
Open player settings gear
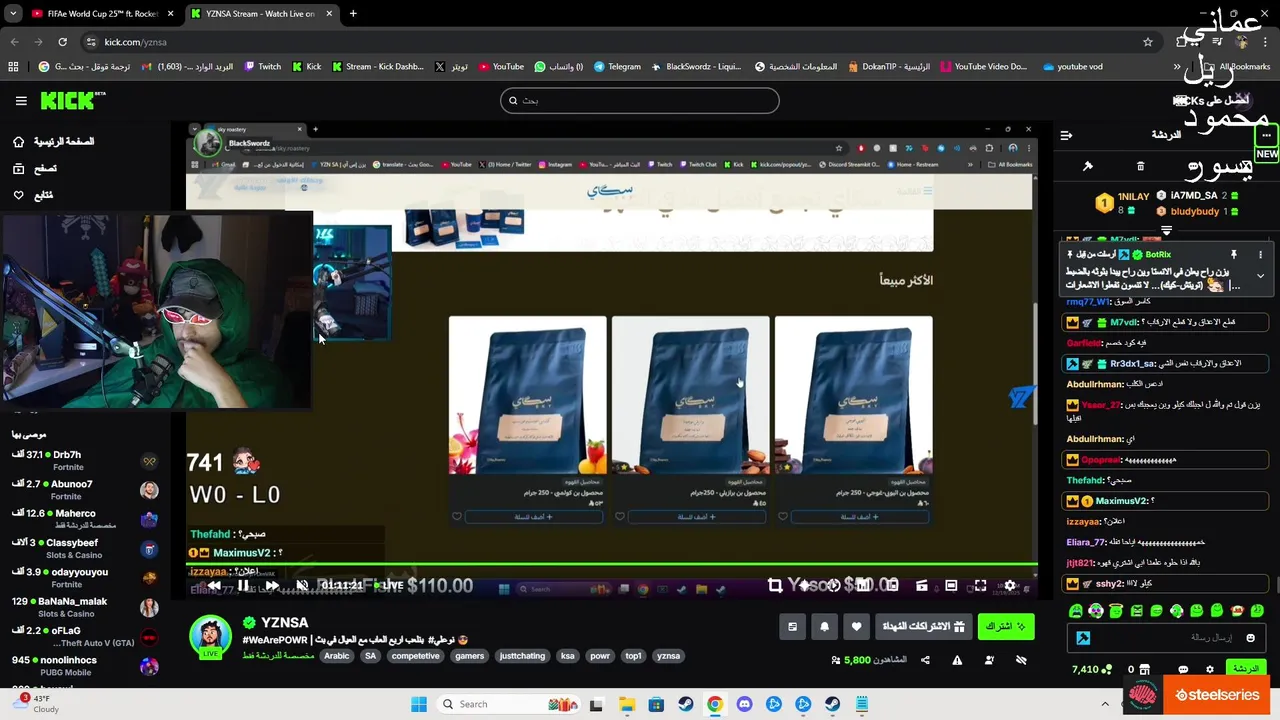click(1010, 586)
